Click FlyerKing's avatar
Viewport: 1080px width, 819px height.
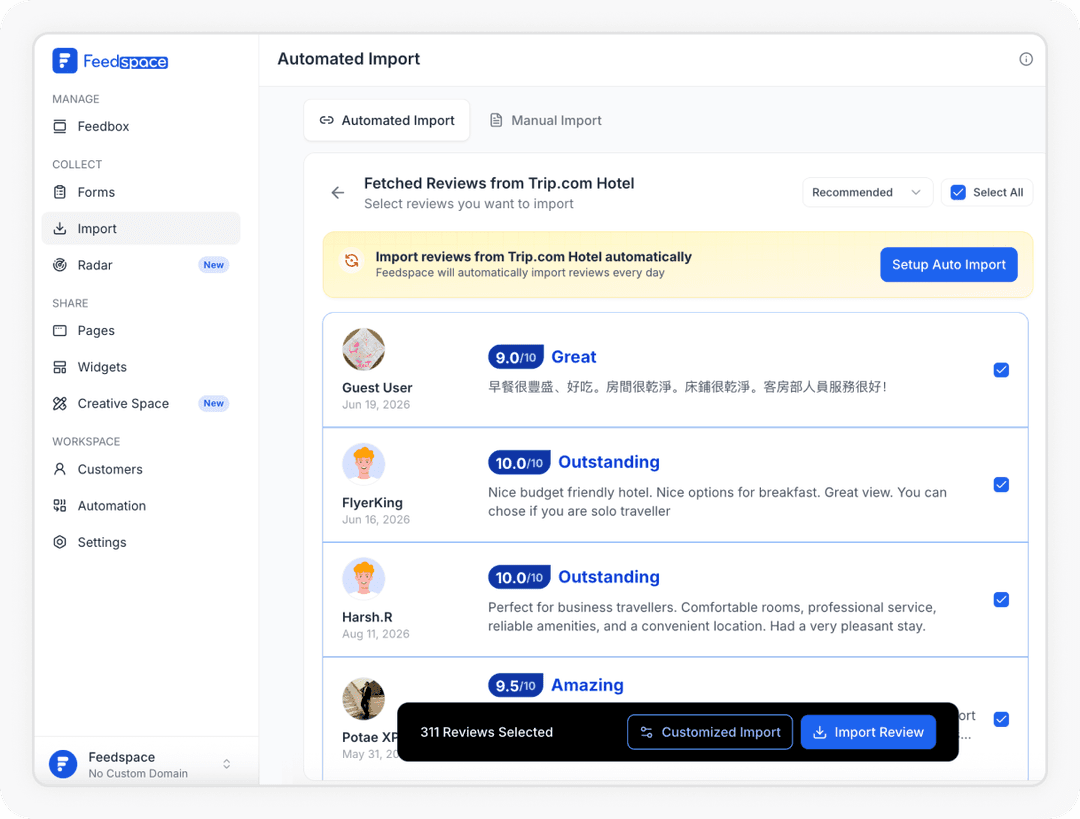click(364, 464)
